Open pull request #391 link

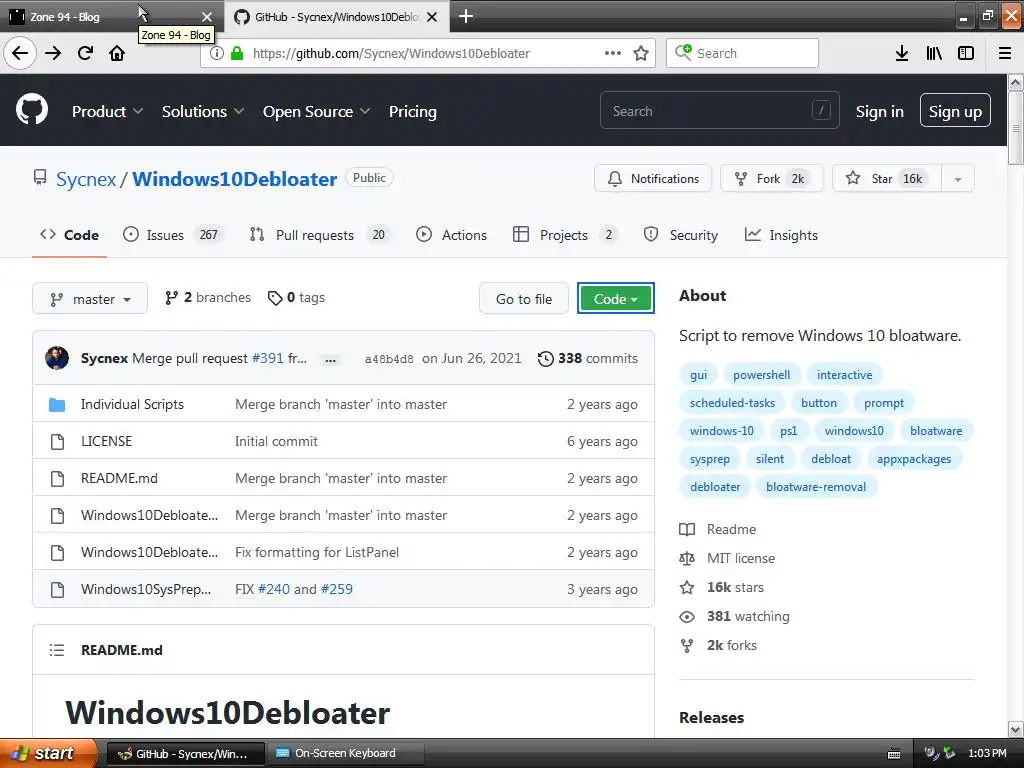pyautogui.click(x=268, y=358)
